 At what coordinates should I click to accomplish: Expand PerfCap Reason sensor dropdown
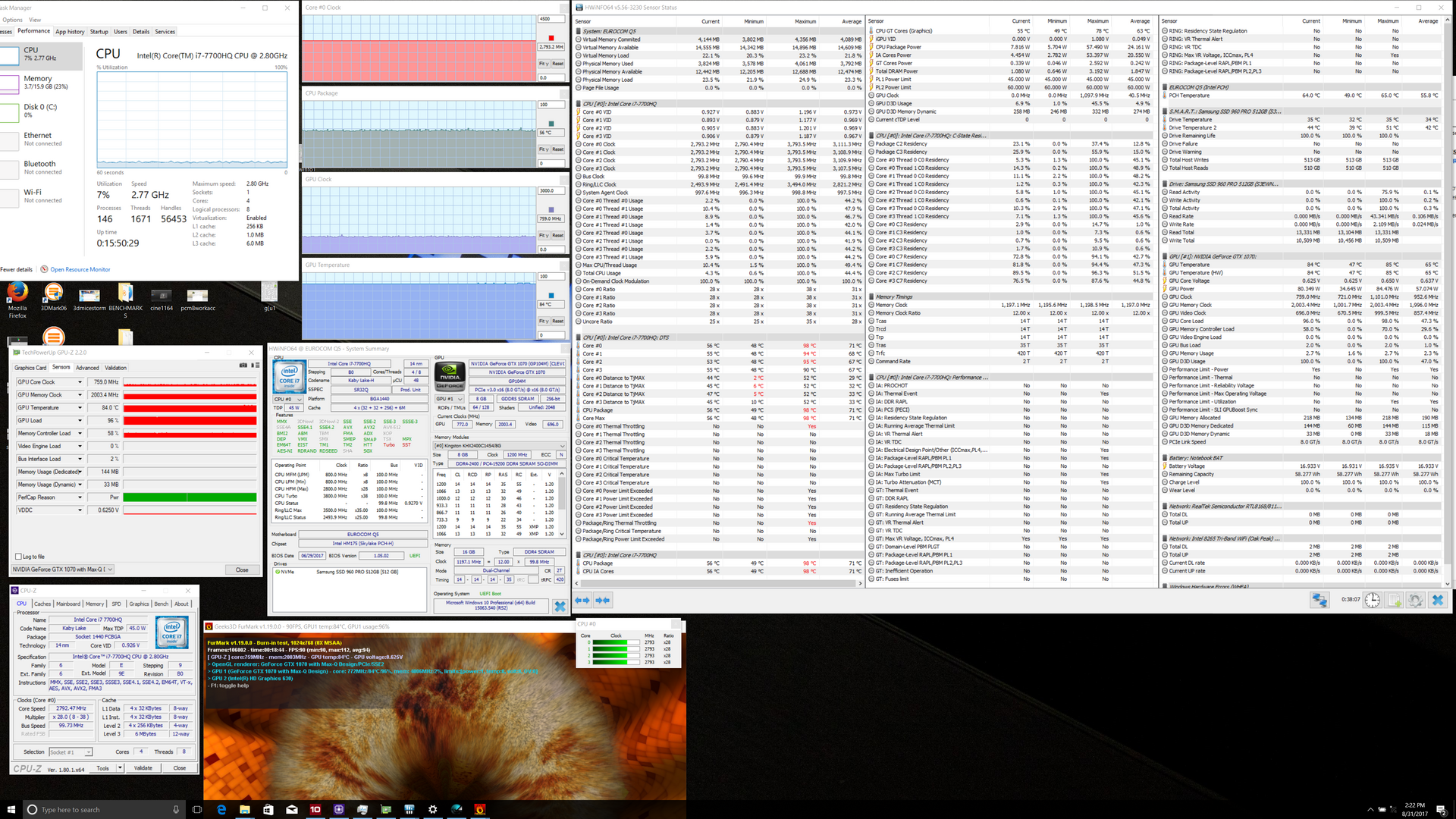pos(80,497)
